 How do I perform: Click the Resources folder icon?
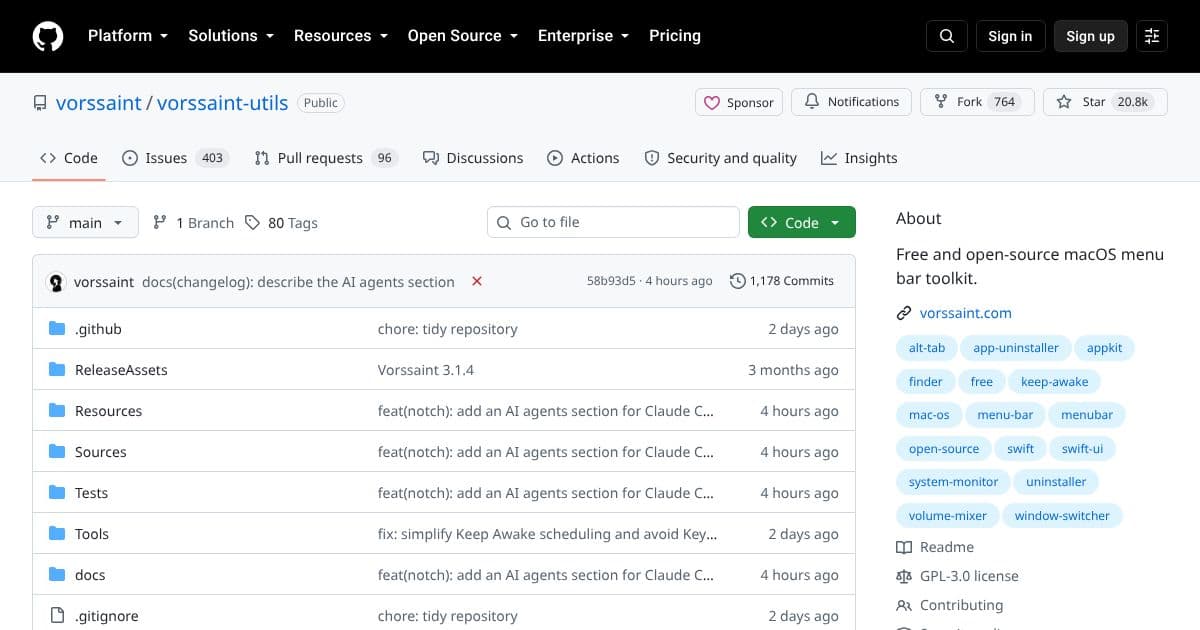57,411
